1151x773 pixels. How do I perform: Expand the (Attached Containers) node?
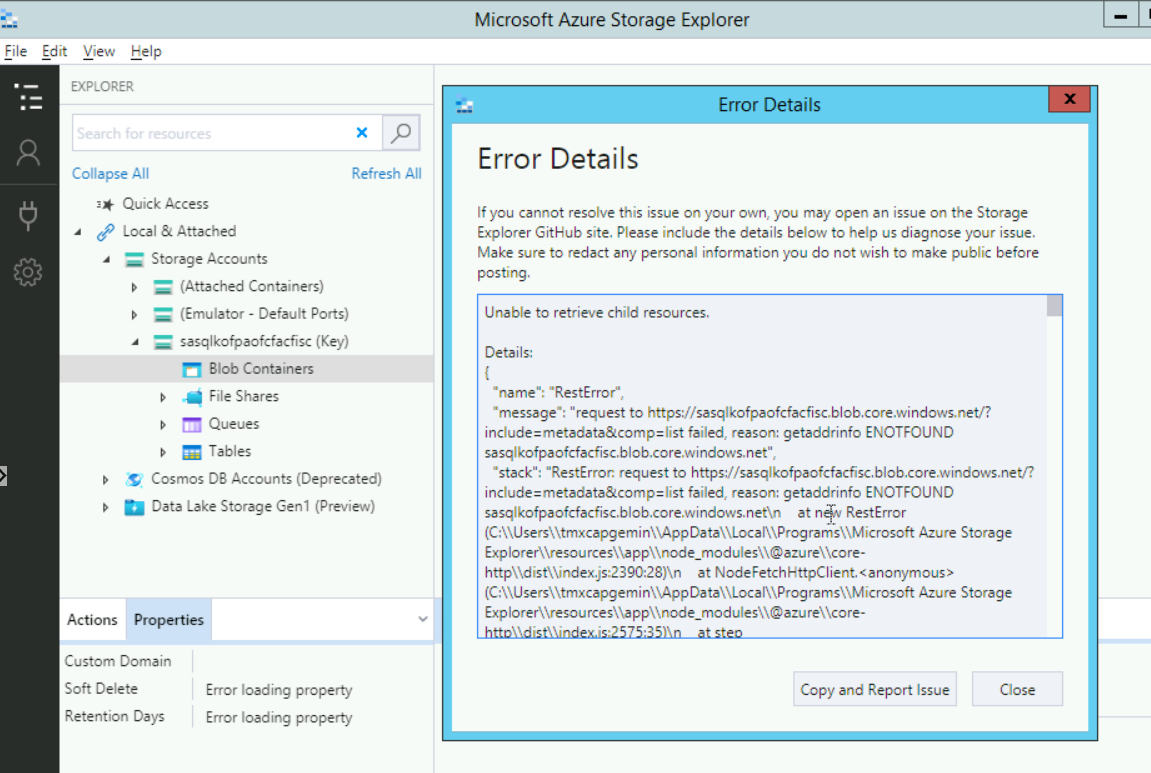tap(134, 287)
